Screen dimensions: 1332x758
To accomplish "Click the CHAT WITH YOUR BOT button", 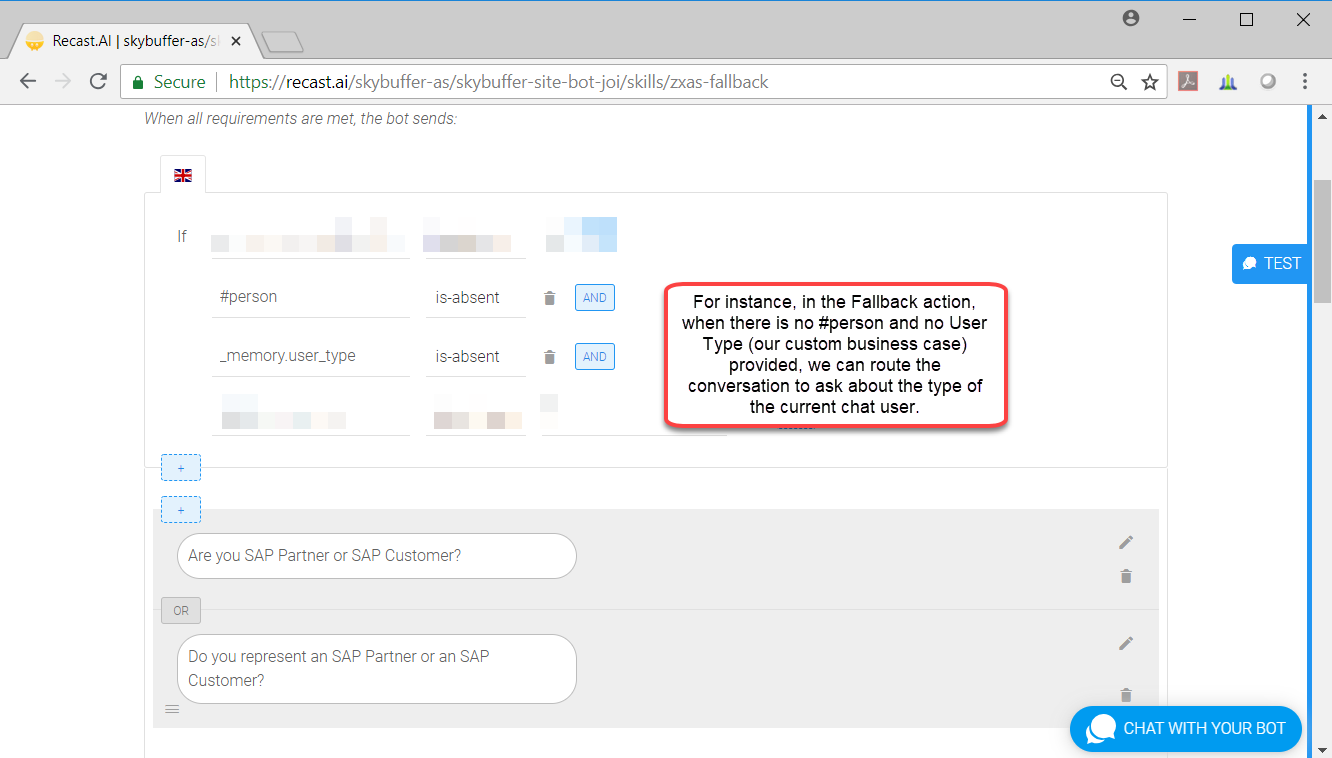I will click(x=1186, y=728).
